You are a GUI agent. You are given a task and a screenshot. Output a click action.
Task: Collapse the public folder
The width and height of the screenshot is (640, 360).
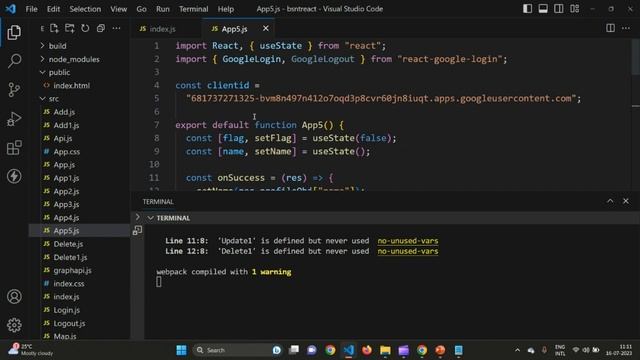42,72
